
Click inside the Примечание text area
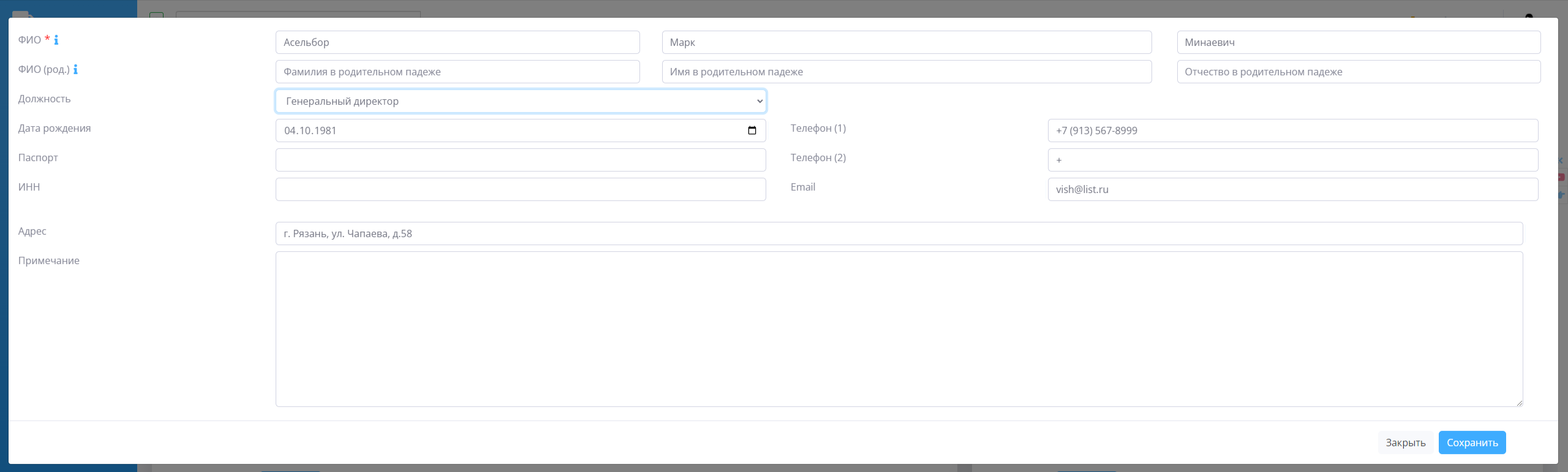[899, 329]
